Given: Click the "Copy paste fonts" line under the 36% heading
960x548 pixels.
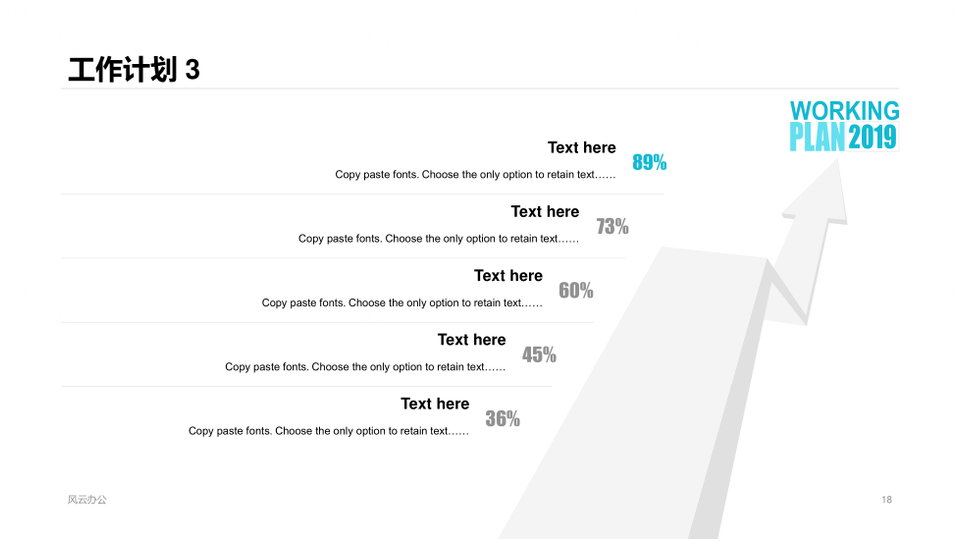Looking at the screenshot, I should tap(328, 431).
